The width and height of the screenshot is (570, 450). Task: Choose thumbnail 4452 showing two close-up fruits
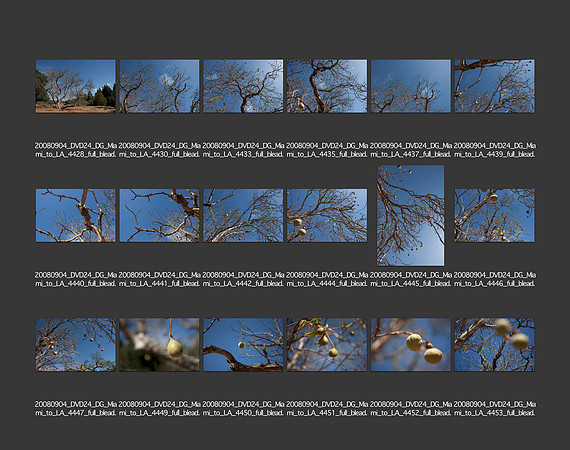click(x=411, y=345)
